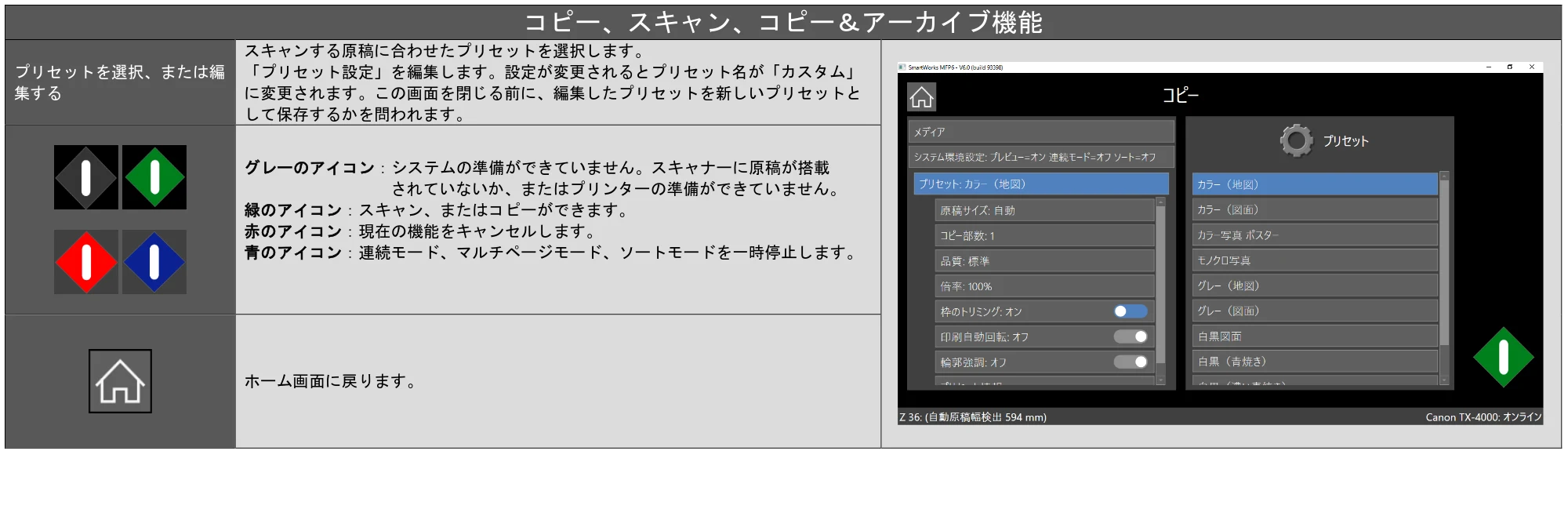Select the グレー(地図) preset
The height and width of the screenshot is (531, 1568).
pyautogui.click(x=1315, y=286)
